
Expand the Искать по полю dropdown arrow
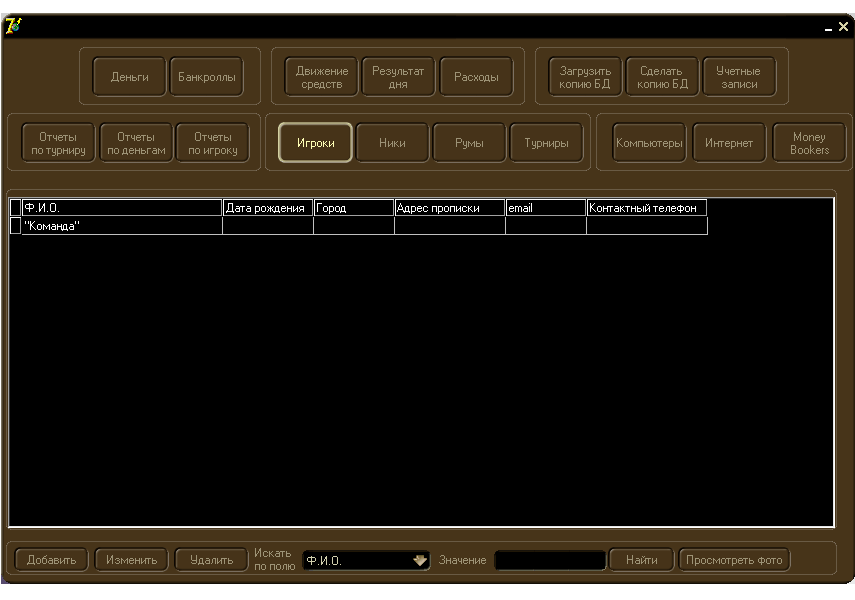(420, 561)
